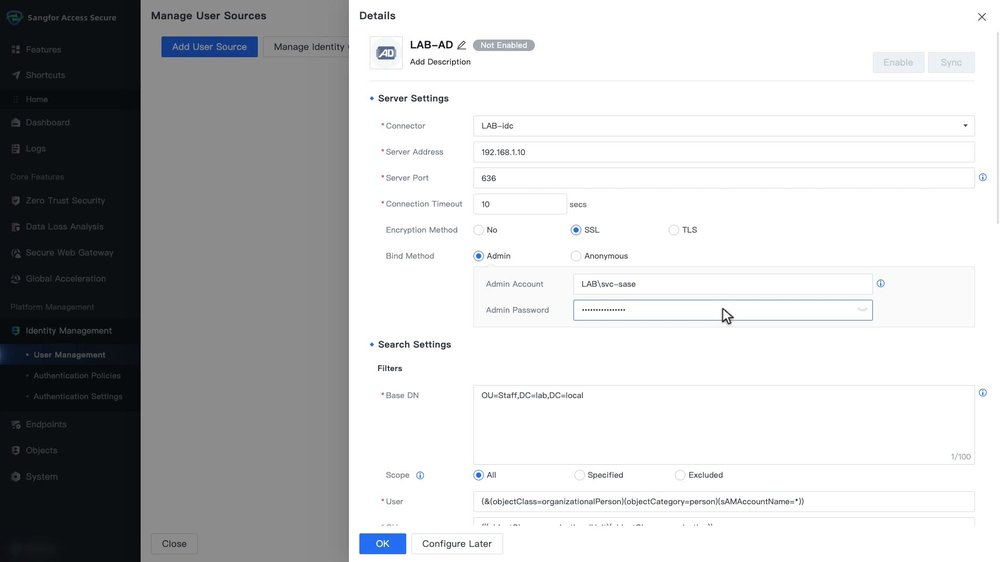Click the User filter input field

point(723,501)
